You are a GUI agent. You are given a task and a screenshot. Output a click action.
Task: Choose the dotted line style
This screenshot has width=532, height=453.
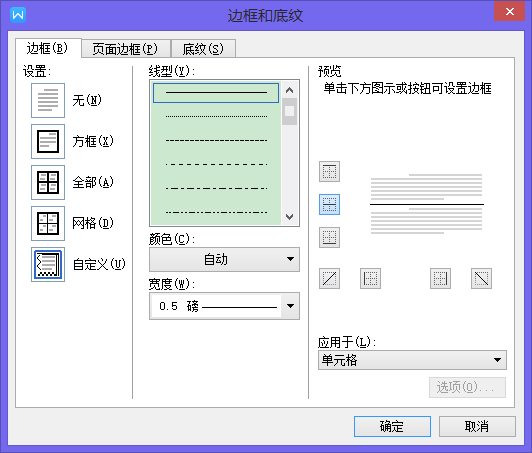point(216,117)
